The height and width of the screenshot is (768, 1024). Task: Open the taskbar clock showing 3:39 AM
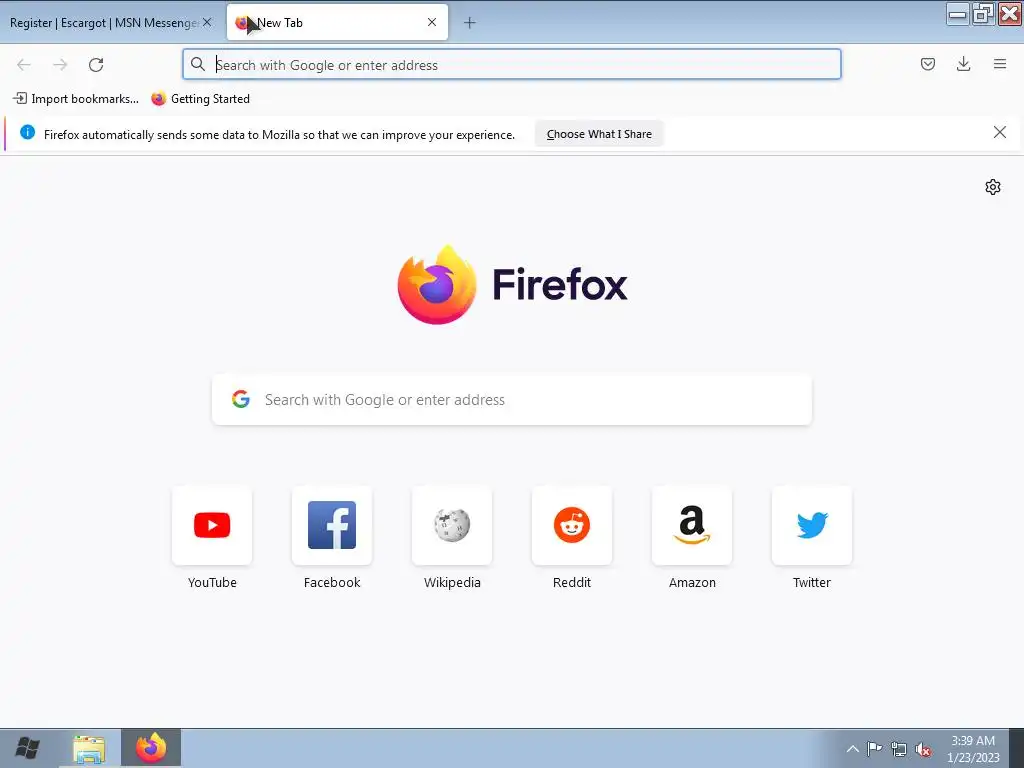coord(973,749)
